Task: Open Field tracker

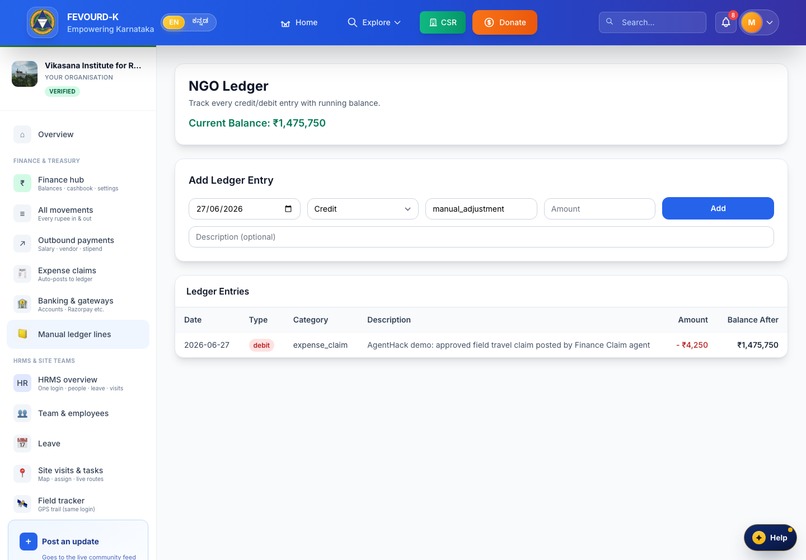Action: (x=78, y=504)
